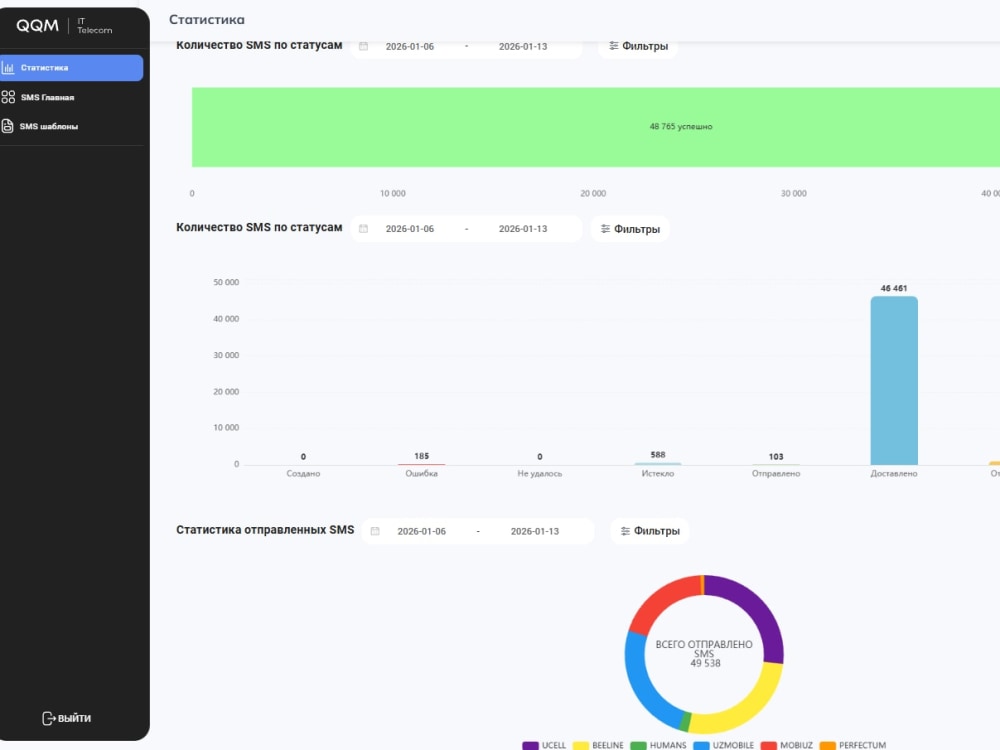Click the Ошибка column label
This screenshot has height=750, width=1000.
pos(422,473)
